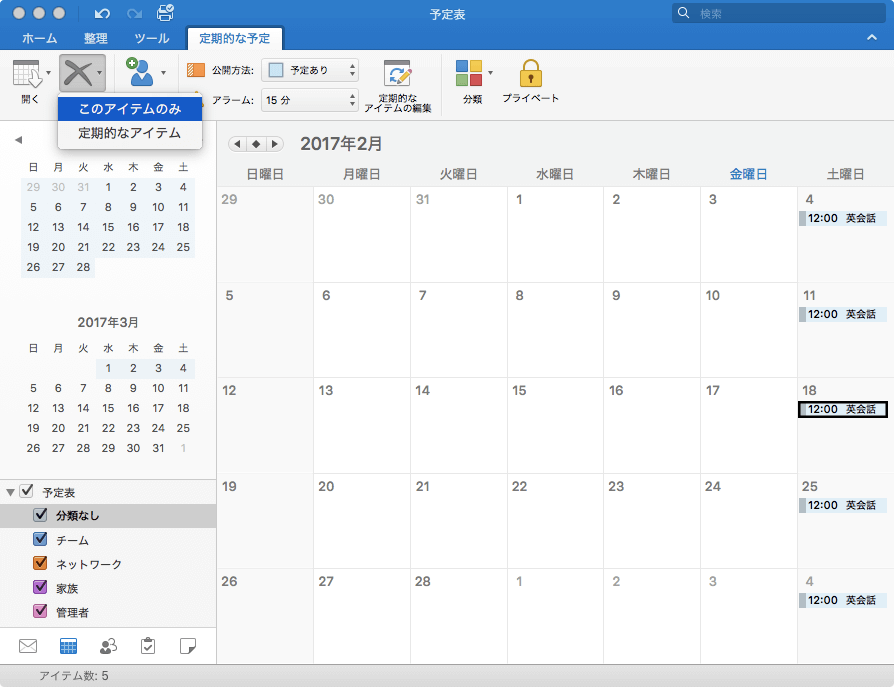This screenshot has height=687, width=894.
Task: Click the search magnifier icon
Action: (683, 13)
